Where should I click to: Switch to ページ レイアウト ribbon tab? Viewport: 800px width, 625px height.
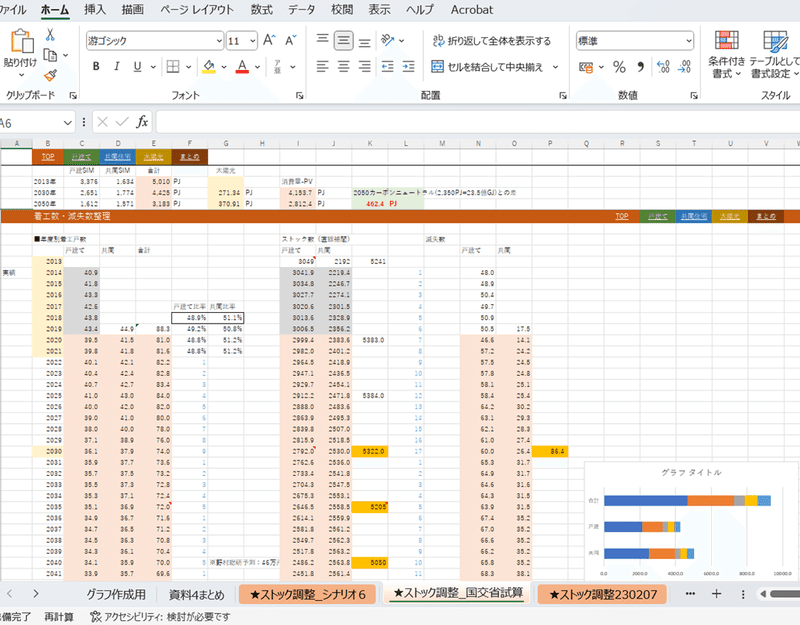point(197,10)
